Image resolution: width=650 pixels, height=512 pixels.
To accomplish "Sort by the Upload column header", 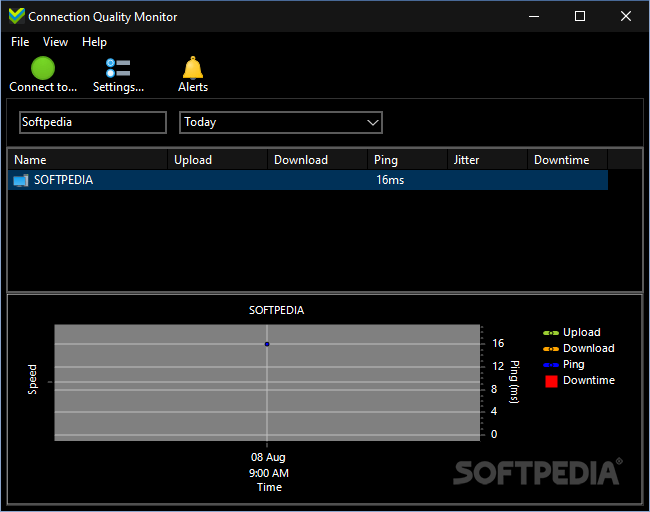I will pyautogui.click(x=218, y=160).
